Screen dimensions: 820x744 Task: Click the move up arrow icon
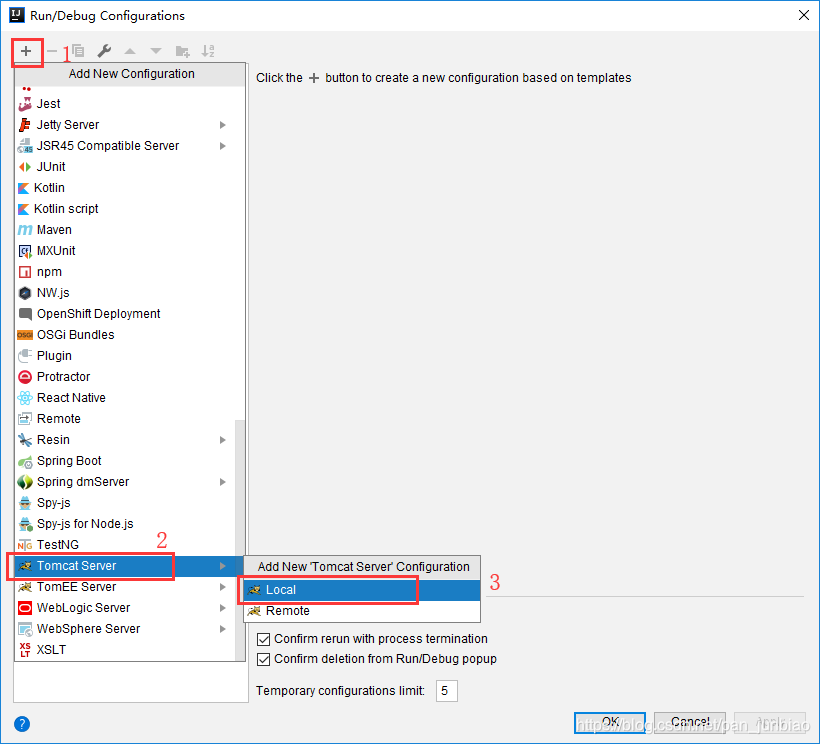click(130, 51)
